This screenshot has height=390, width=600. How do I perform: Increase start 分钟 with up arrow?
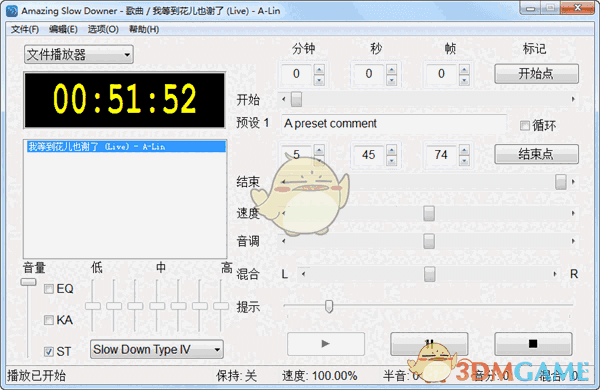[x=319, y=69]
